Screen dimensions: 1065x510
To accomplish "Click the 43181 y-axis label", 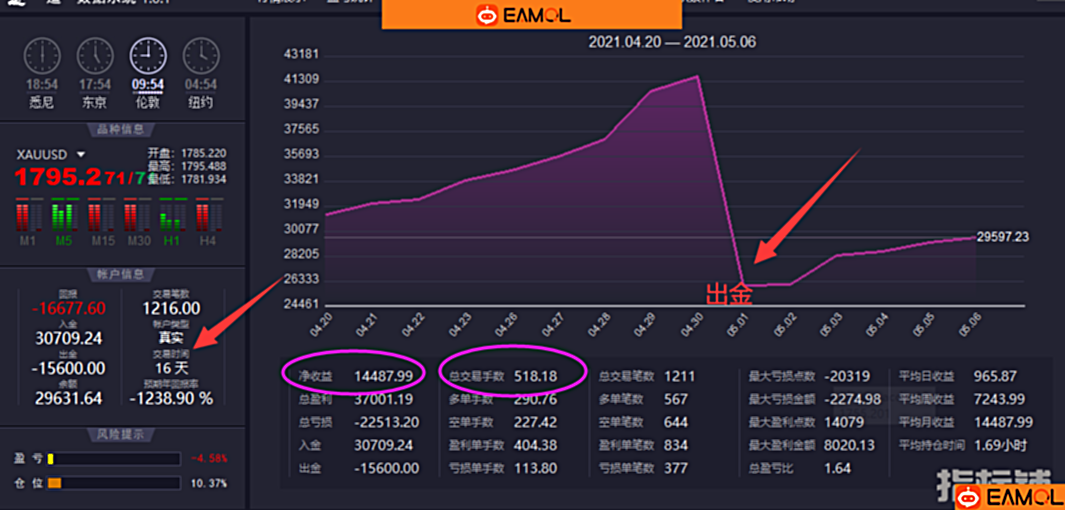I will [302, 54].
